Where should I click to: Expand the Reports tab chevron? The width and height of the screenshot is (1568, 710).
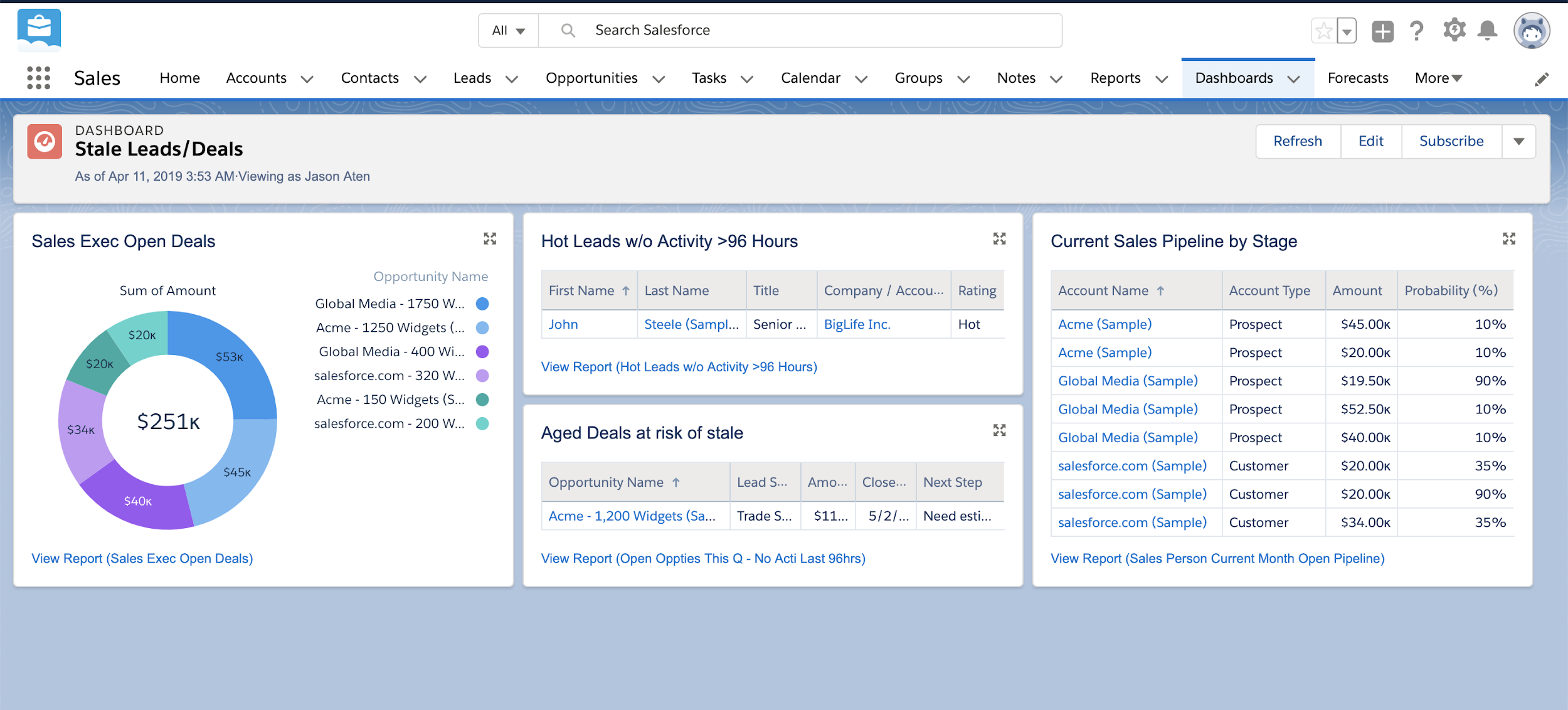pos(1162,79)
